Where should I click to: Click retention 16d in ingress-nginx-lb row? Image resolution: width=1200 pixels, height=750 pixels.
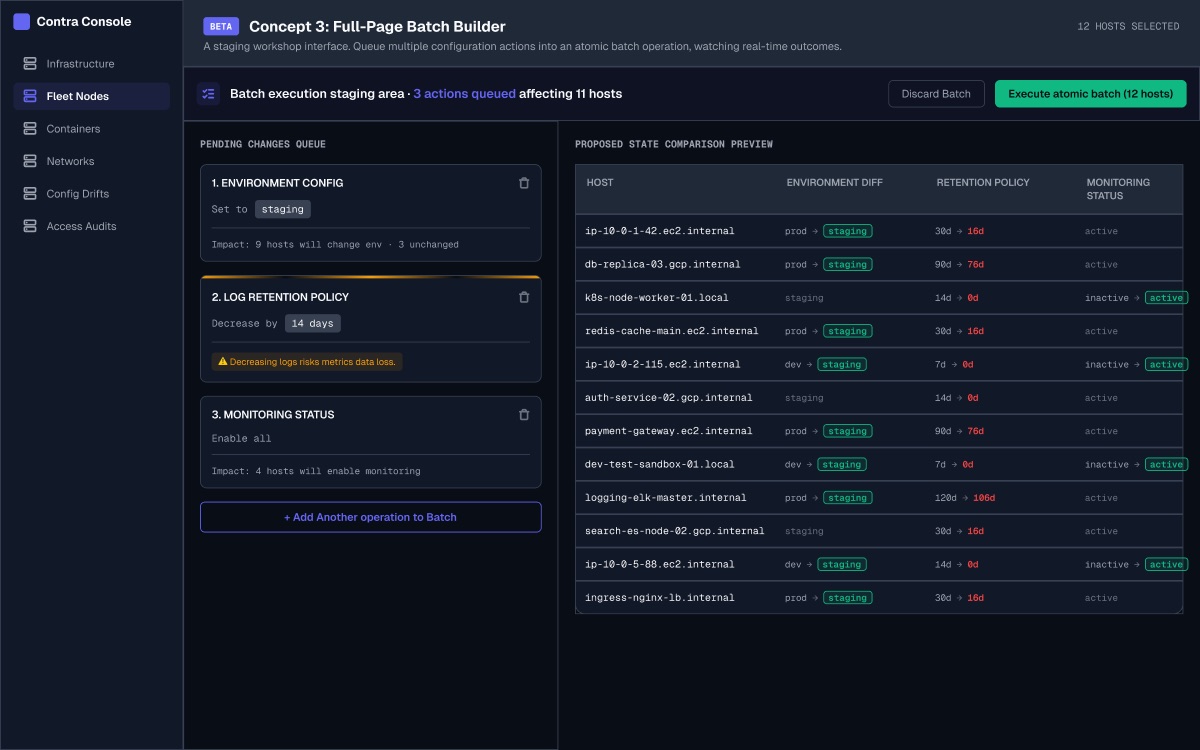[976, 598]
